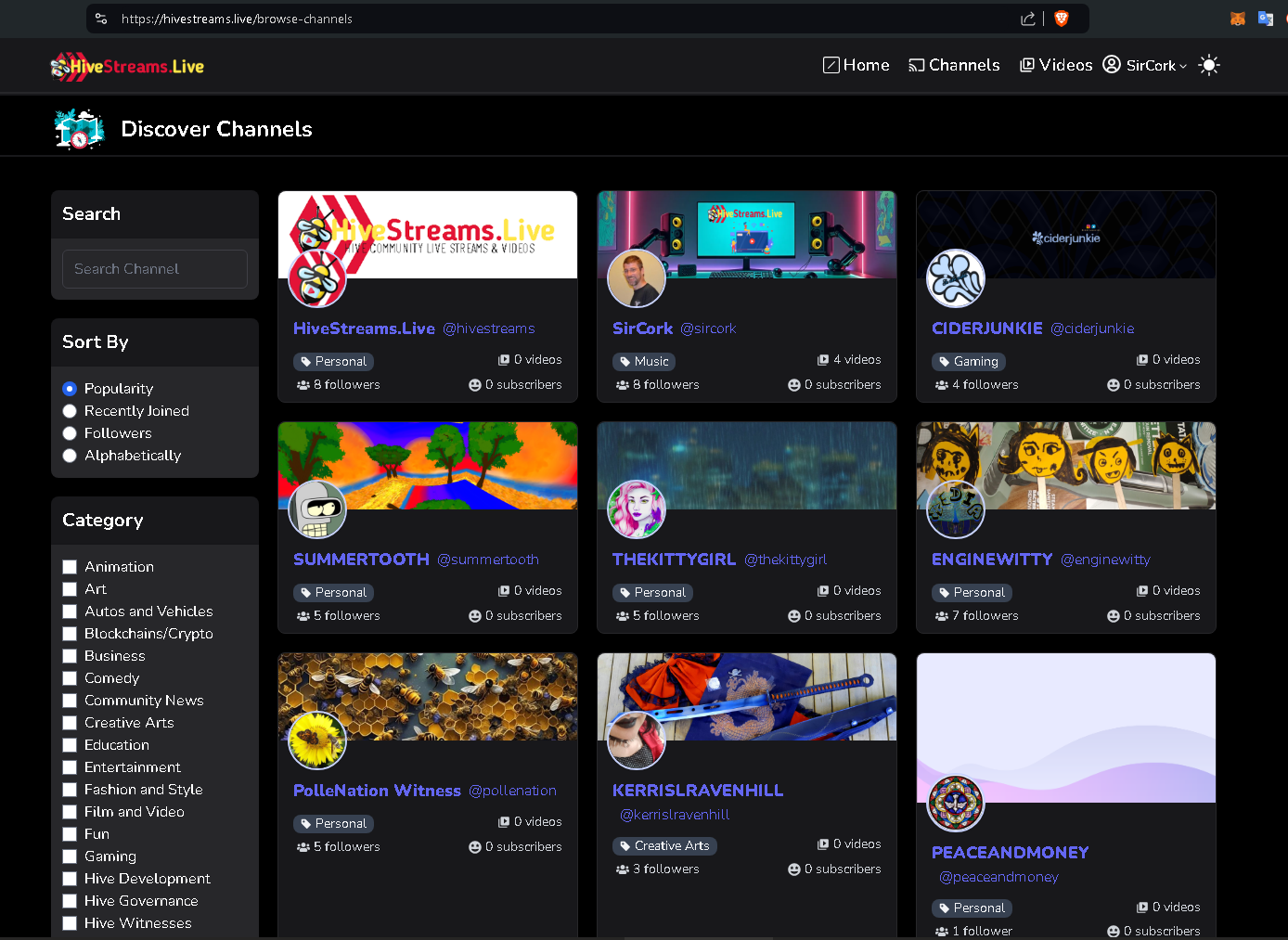The image size is (1288, 940).
Task: Click the Search Channel input field
Action: pyautogui.click(x=155, y=269)
